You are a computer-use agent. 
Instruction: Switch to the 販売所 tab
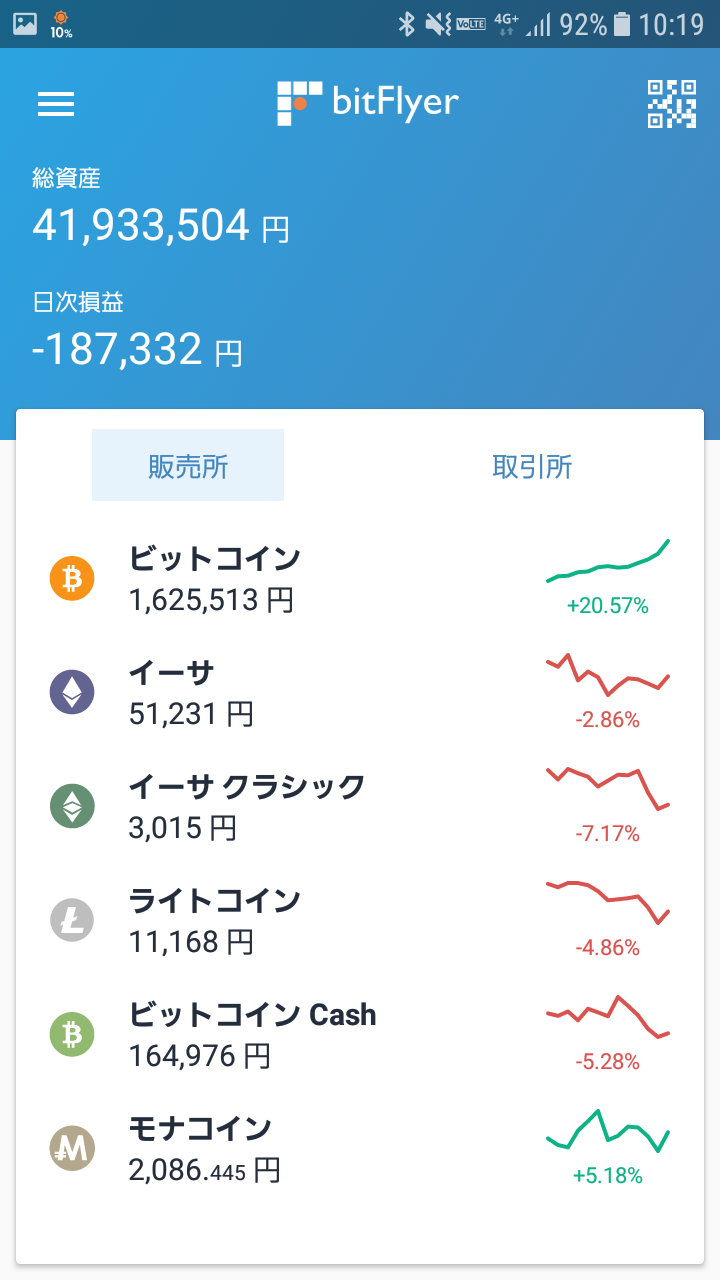click(x=188, y=466)
